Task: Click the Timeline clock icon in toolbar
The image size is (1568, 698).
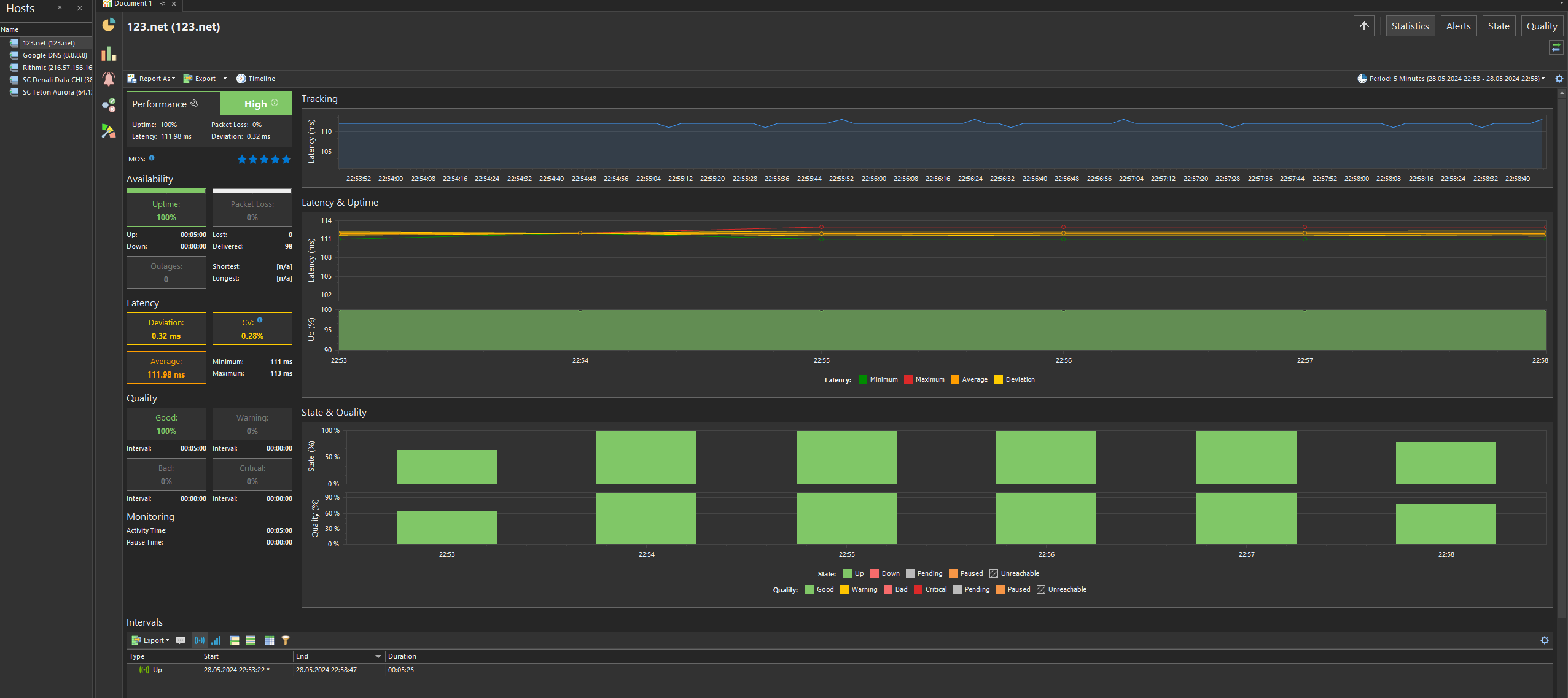Action: click(241, 79)
